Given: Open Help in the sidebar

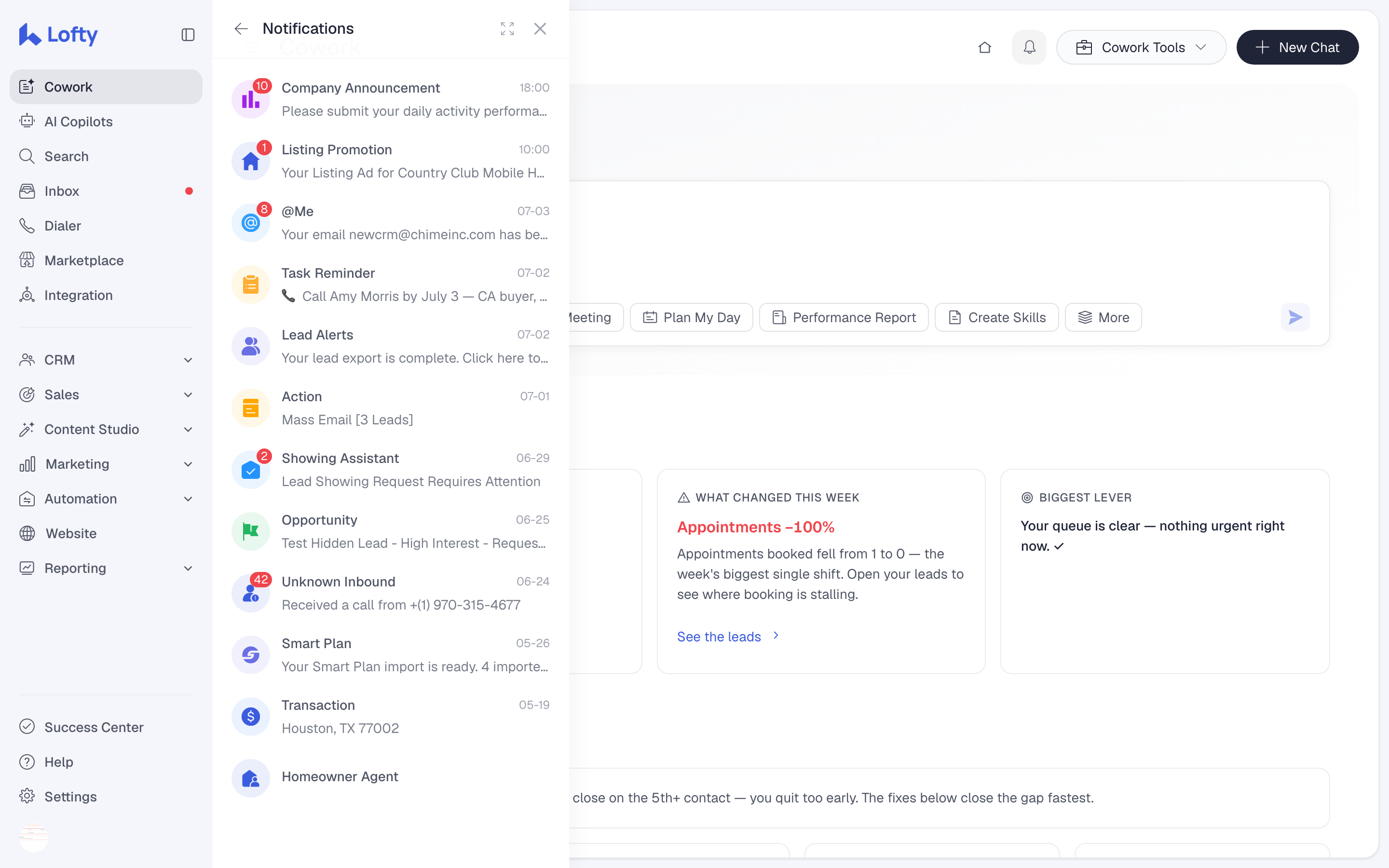Looking at the screenshot, I should (x=106, y=762).
